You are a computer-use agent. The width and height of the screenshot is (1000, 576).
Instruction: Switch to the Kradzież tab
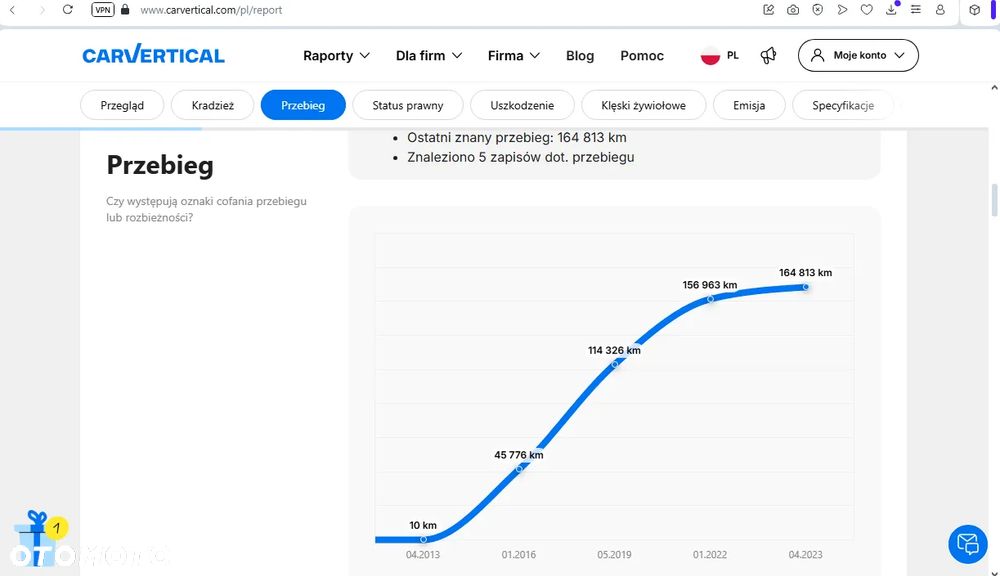[x=213, y=105]
